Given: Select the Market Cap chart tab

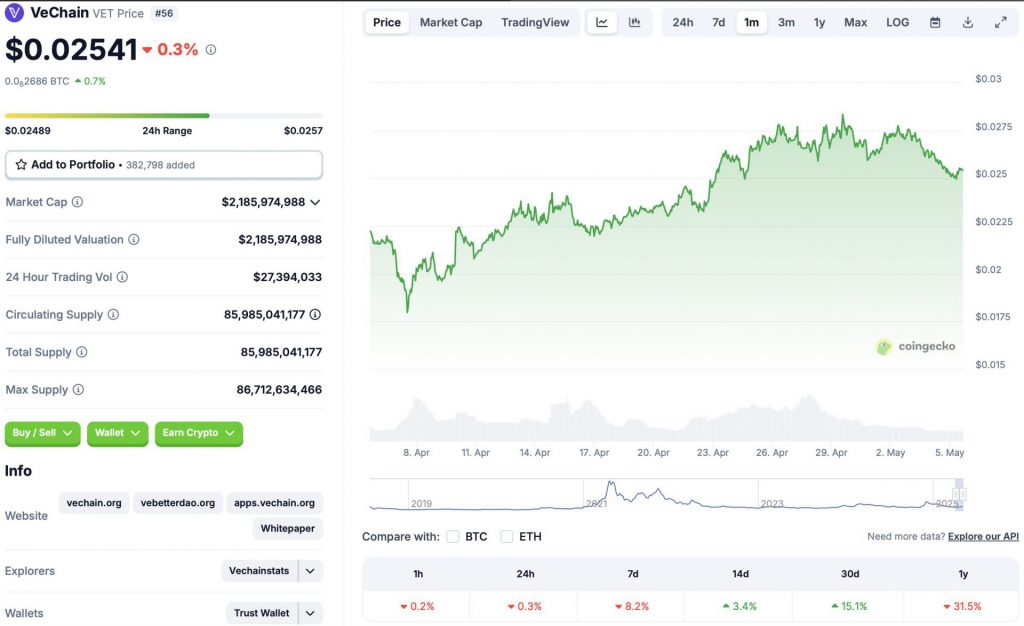Looking at the screenshot, I should 451,22.
